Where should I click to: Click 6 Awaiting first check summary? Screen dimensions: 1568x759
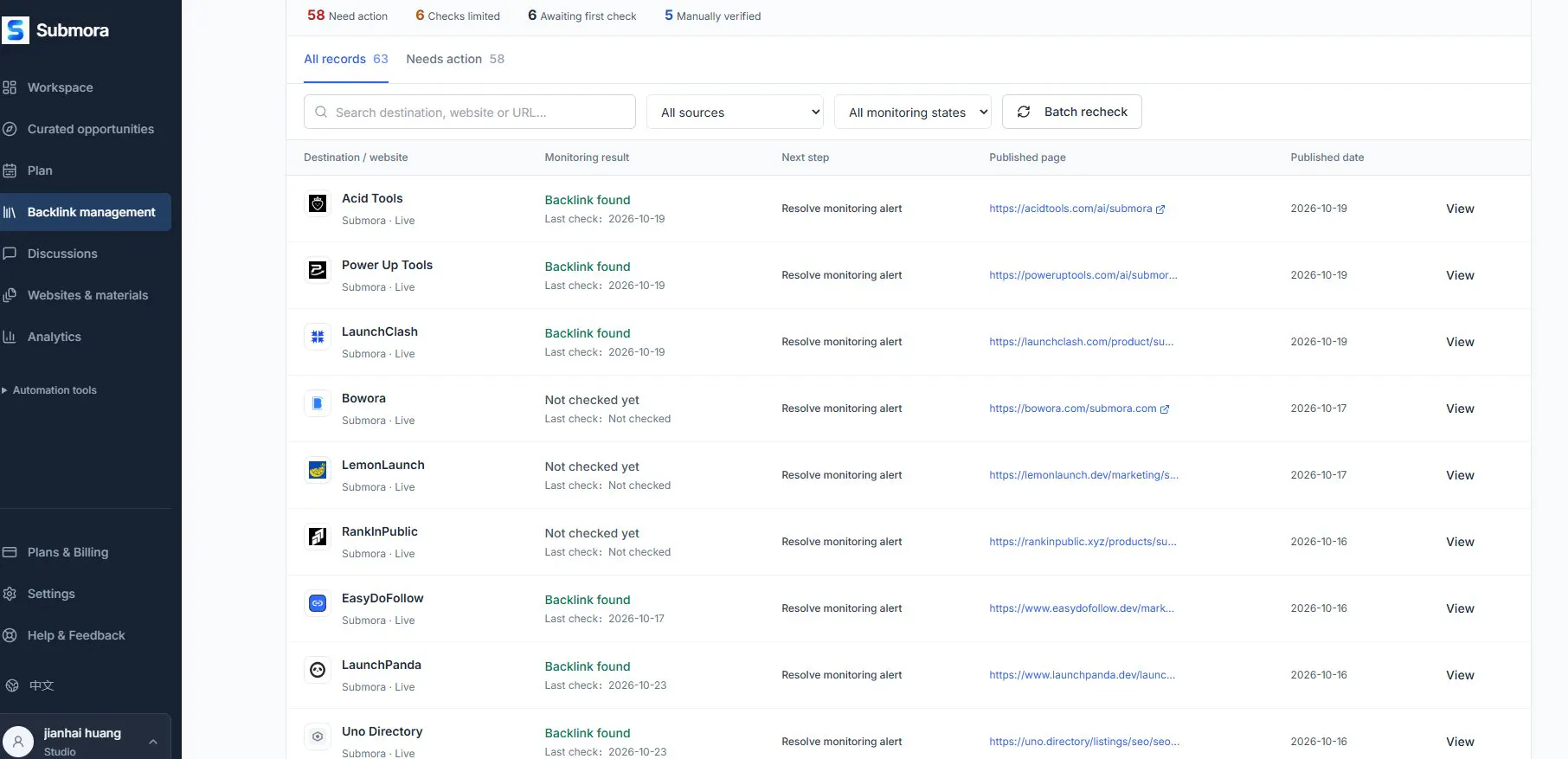pos(582,16)
